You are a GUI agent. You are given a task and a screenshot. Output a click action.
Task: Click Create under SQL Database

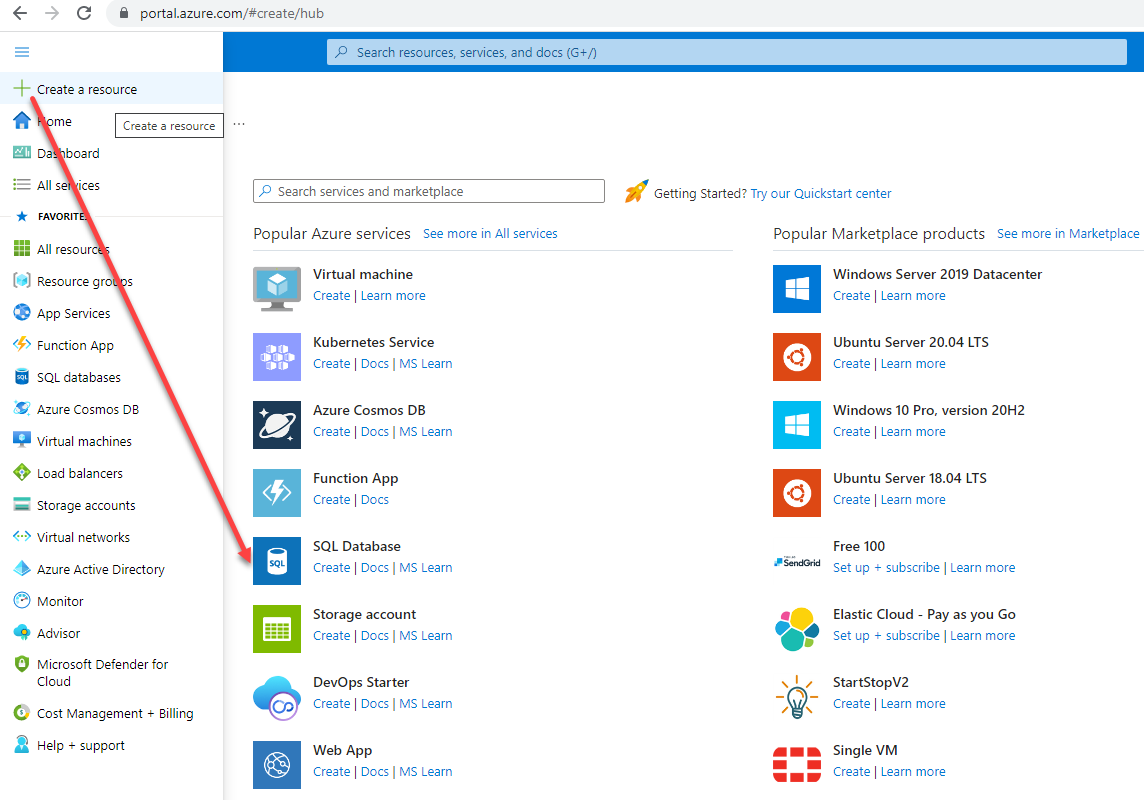331,567
